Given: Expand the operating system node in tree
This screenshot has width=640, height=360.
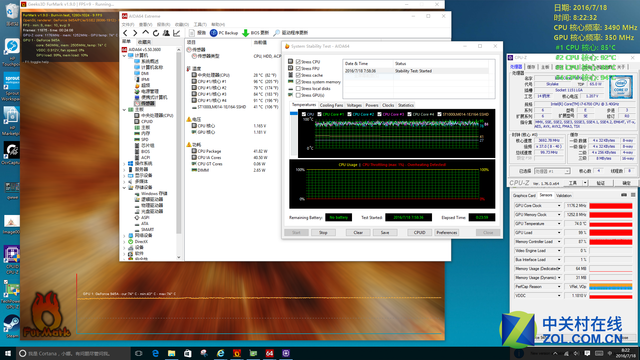Looking at the screenshot, I should pos(124,164).
